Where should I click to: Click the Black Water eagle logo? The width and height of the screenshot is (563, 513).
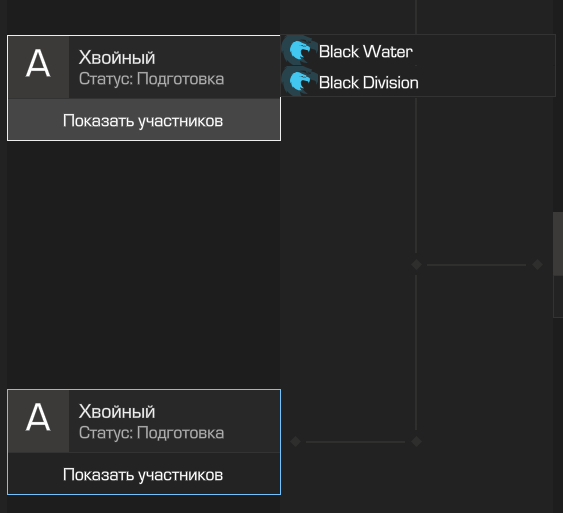coord(297,51)
